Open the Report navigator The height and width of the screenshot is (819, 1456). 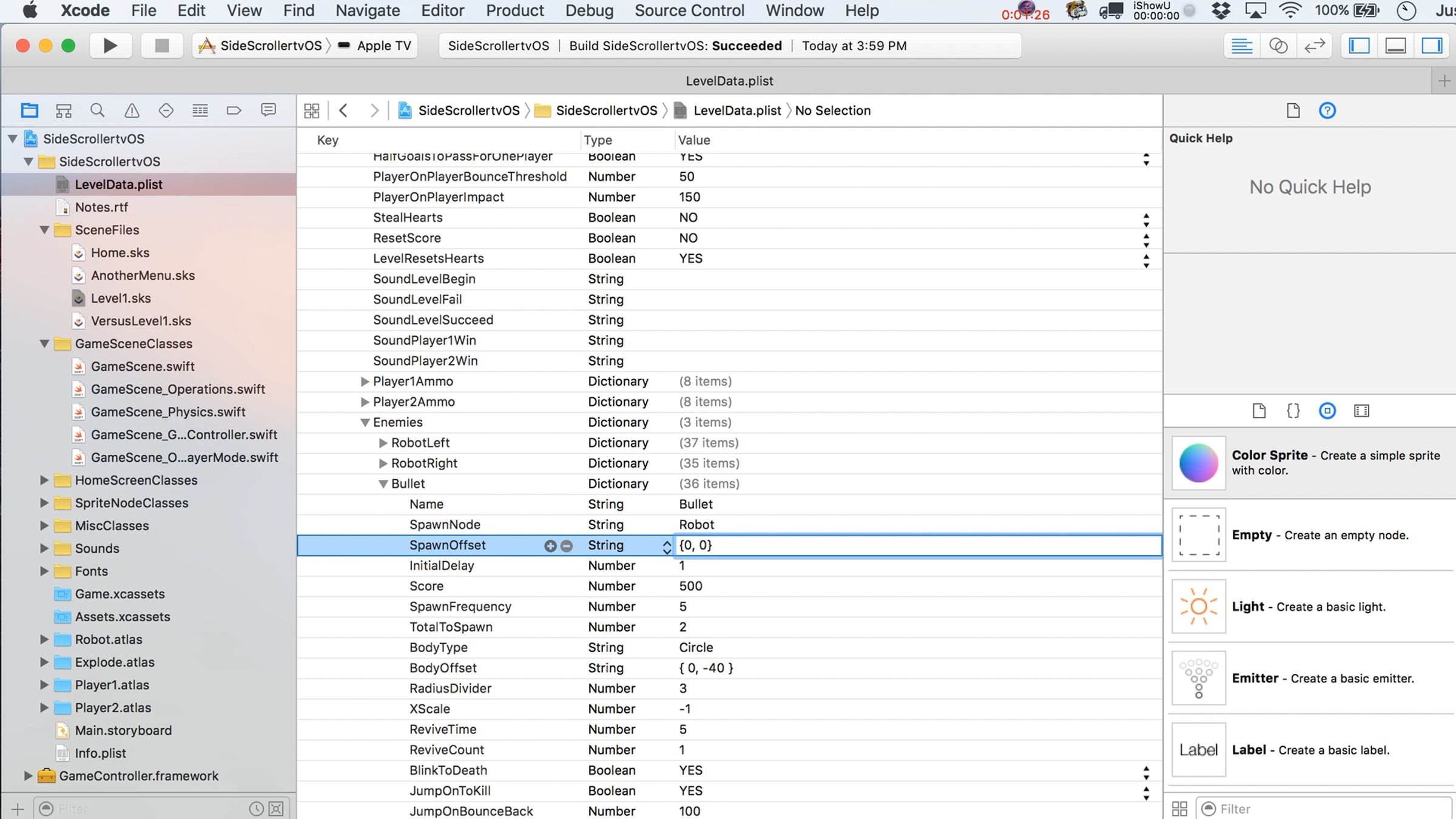tap(268, 110)
